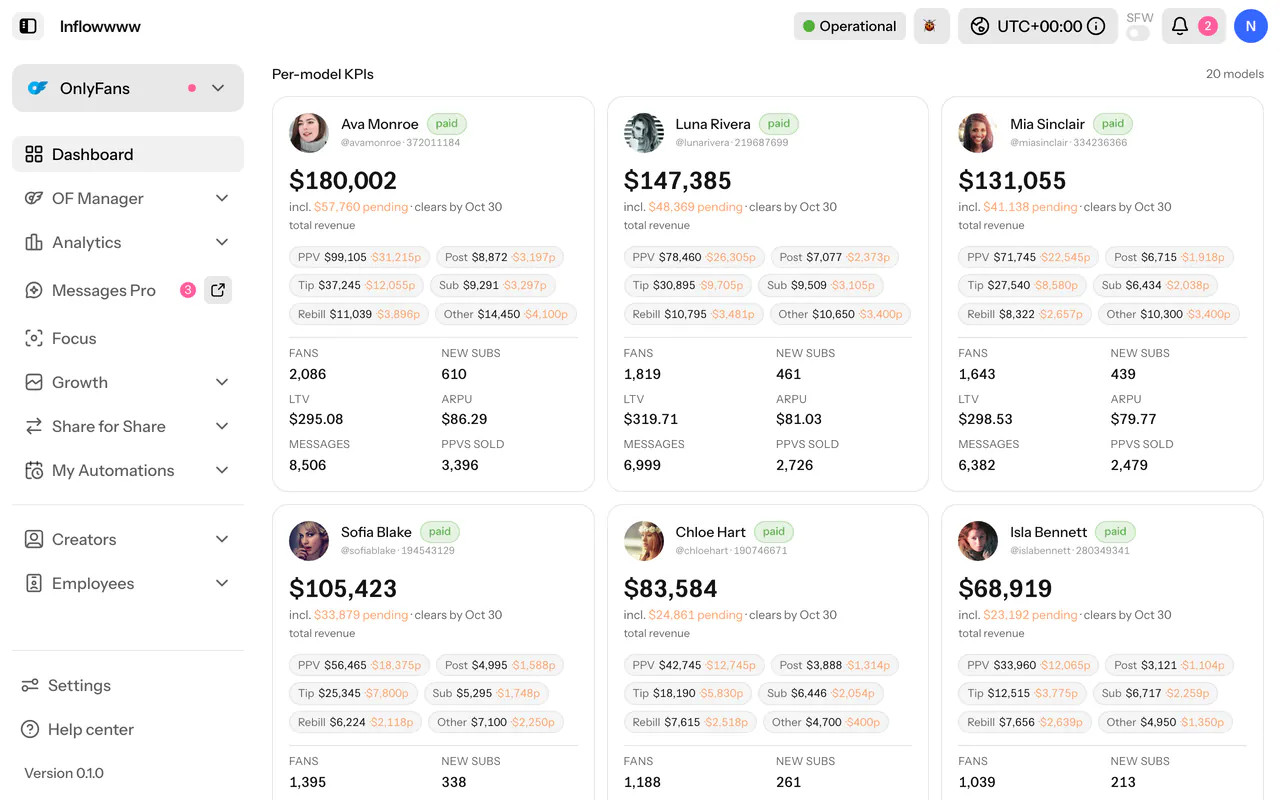The width and height of the screenshot is (1280, 800).
Task: Open the OnlyFans platform dropdown
Action: click(128, 88)
